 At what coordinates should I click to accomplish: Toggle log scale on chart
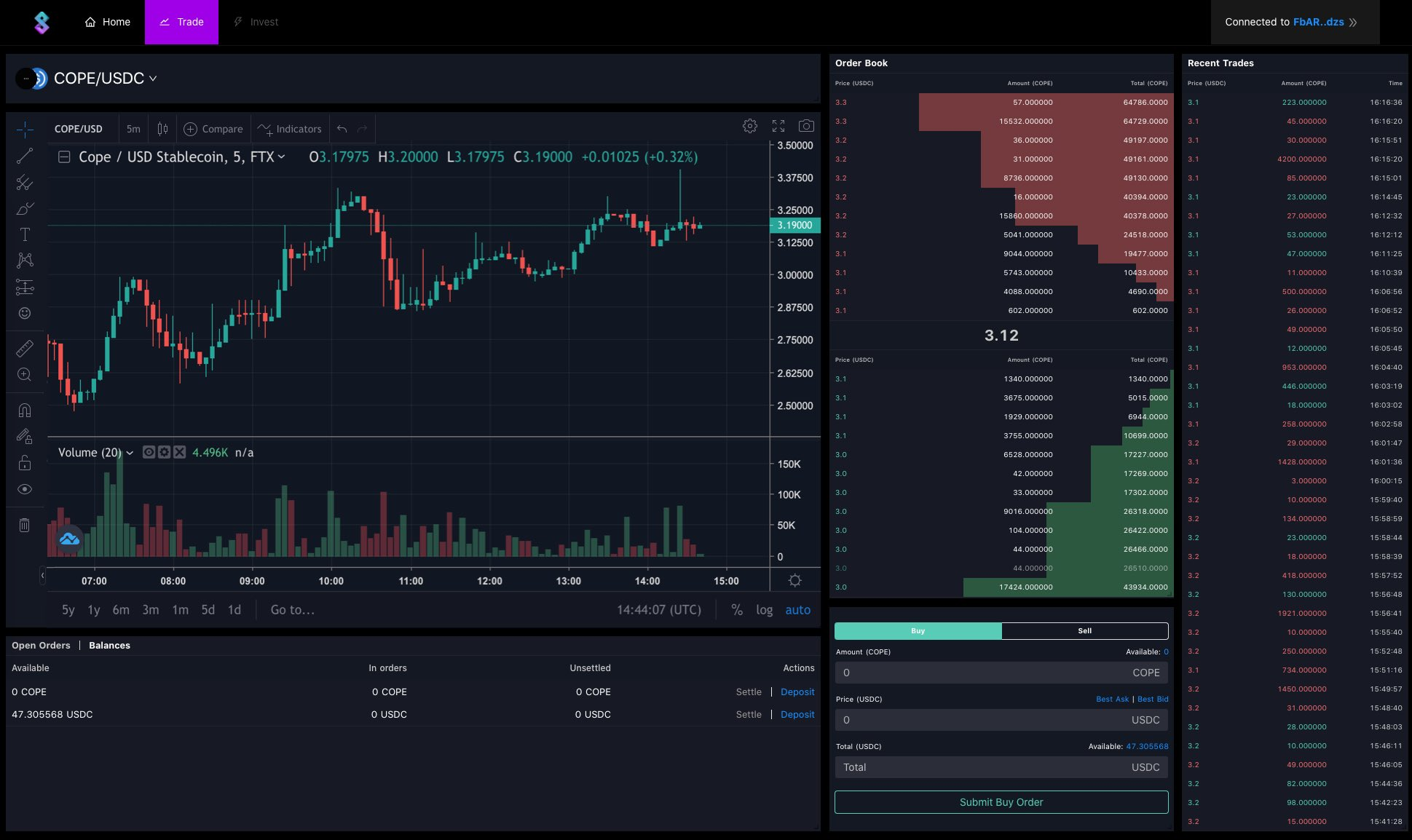pos(764,610)
